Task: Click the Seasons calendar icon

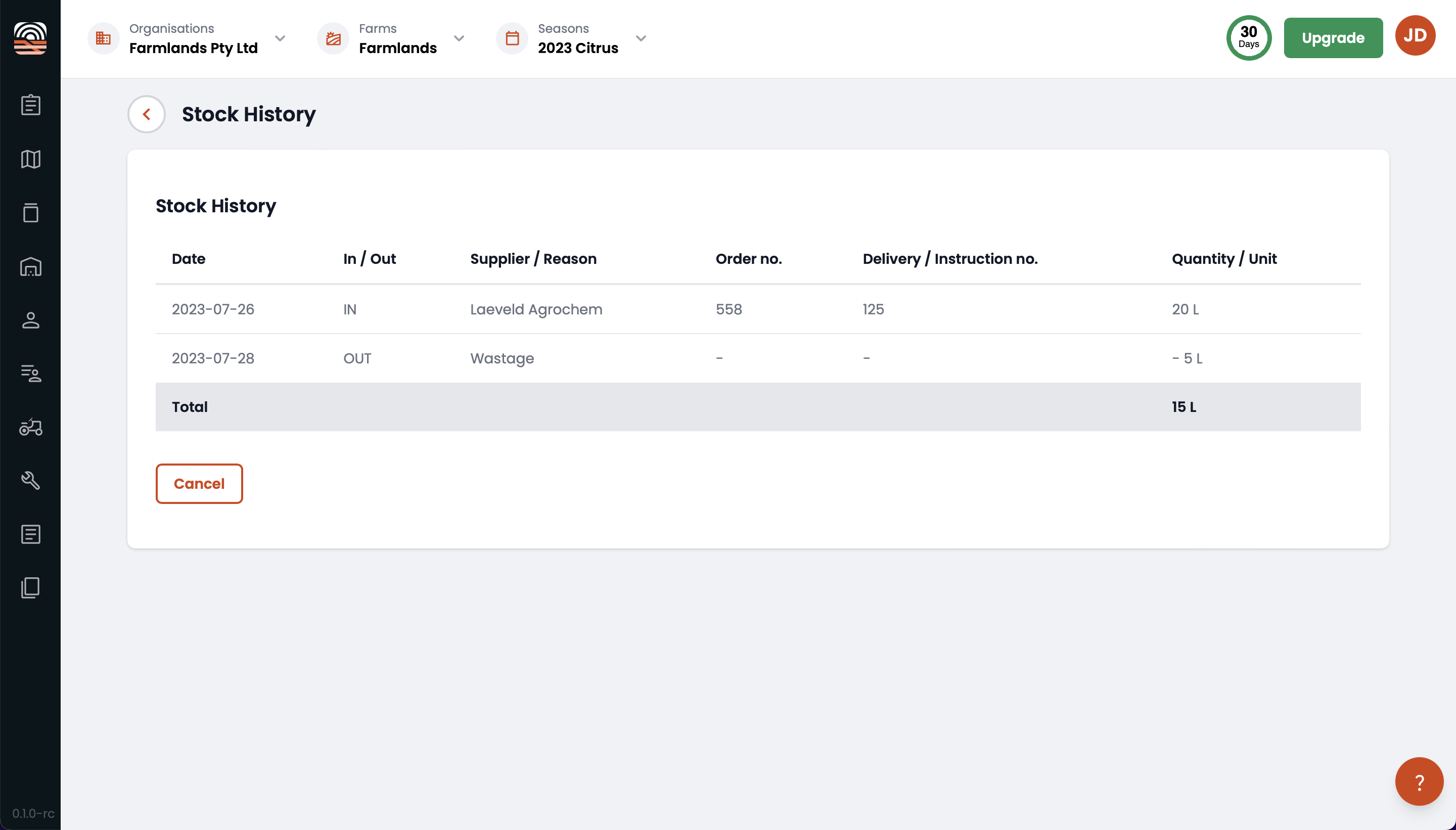Action: click(512, 38)
